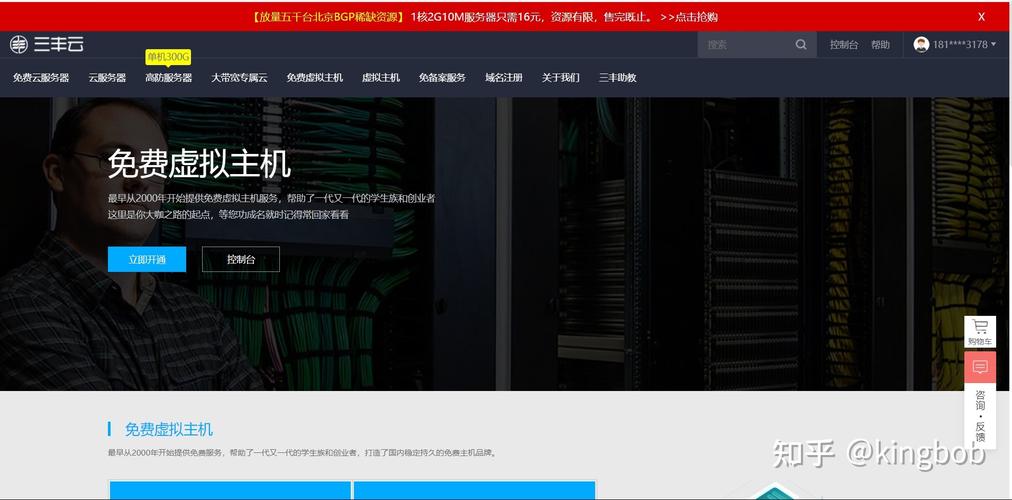Click the 放量五千台北京BGP稀缺资源 banner text
This screenshot has width=1012, height=500.
[x=327, y=17]
